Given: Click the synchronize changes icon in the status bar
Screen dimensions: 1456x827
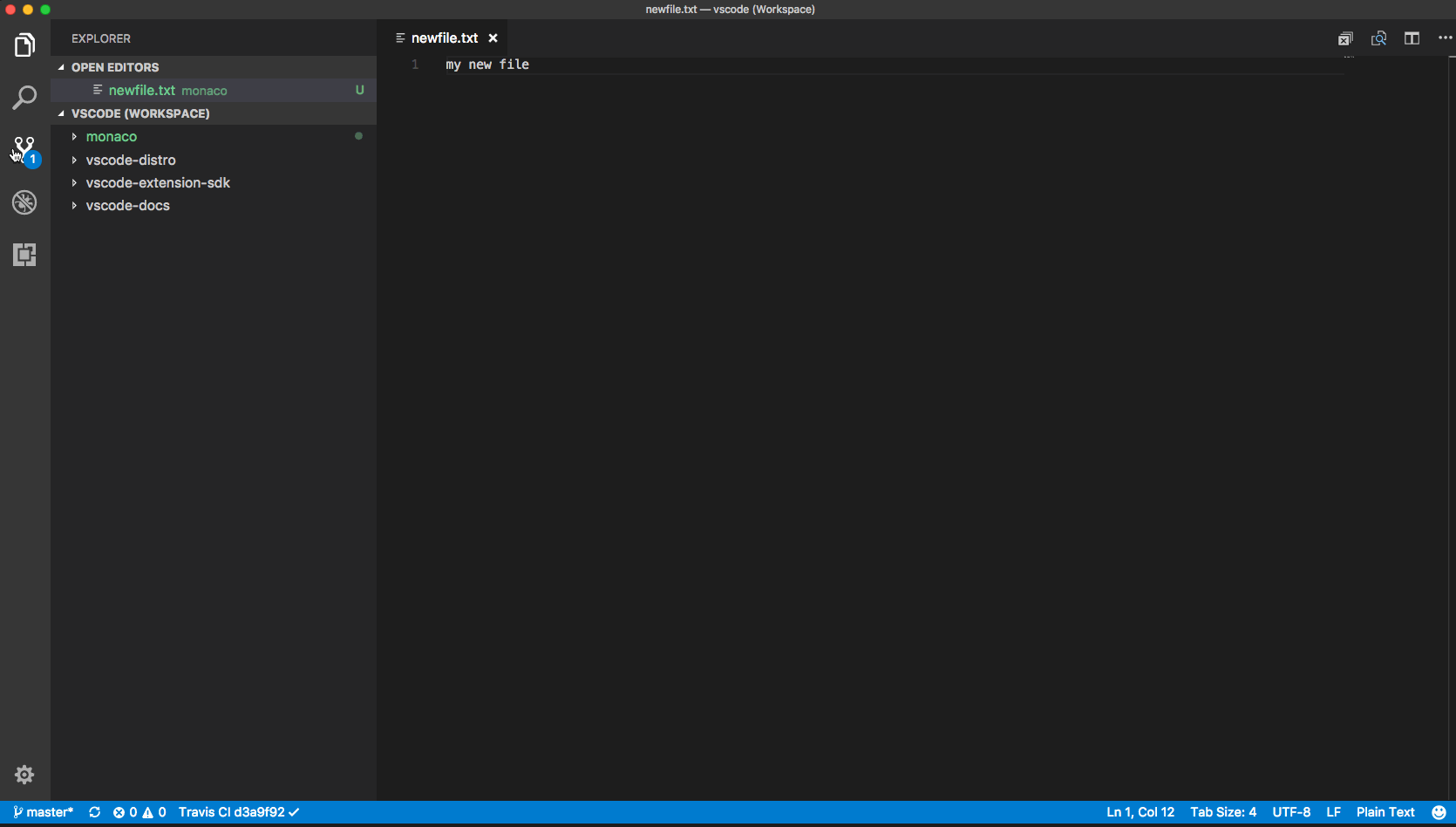Looking at the screenshot, I should (x=95, y=812).
